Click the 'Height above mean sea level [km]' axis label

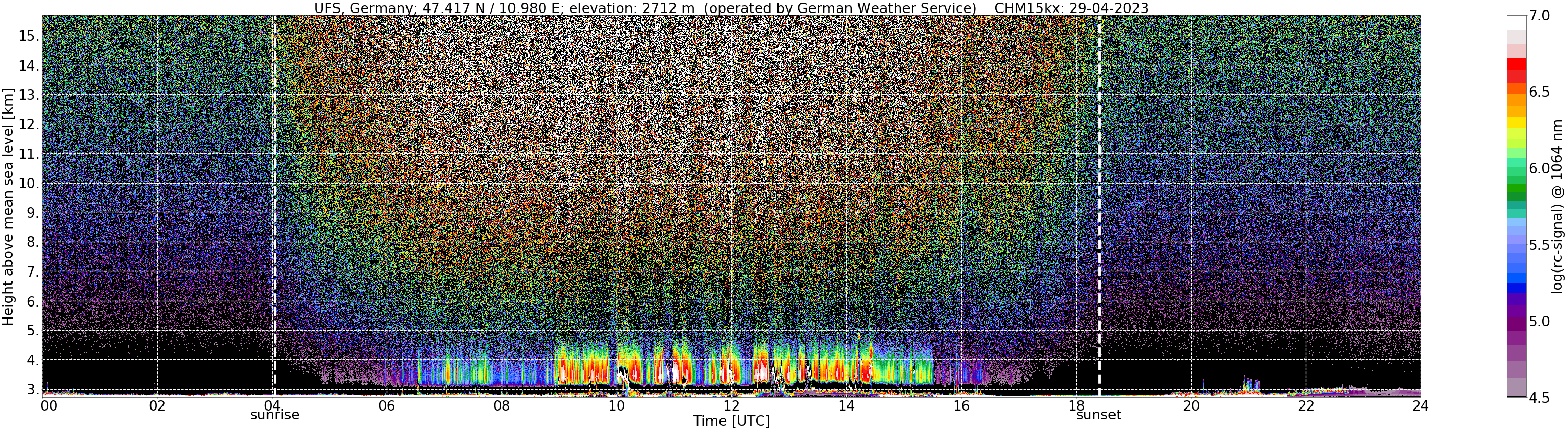point(8,206)
